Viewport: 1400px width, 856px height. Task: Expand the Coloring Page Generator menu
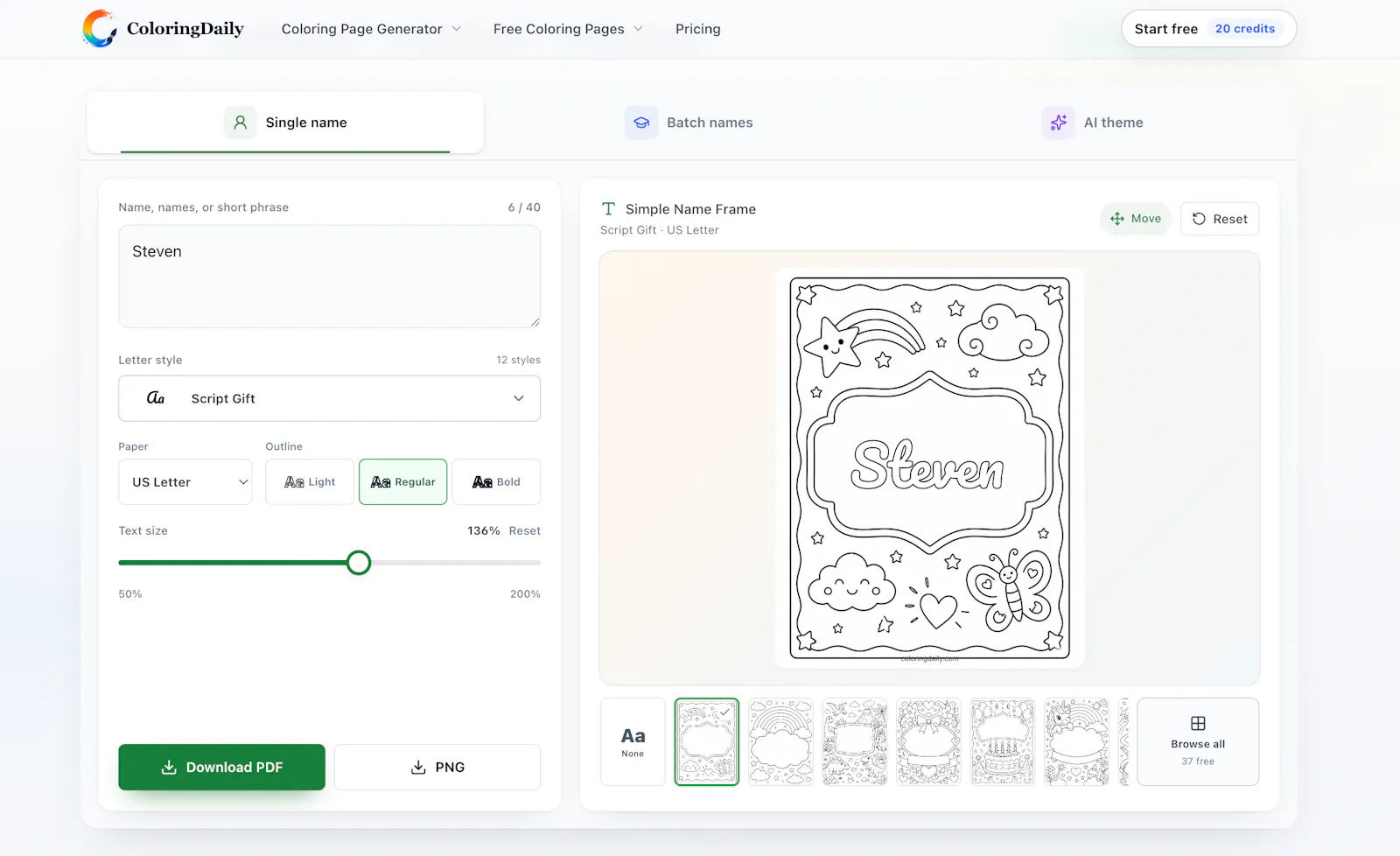coord(371,29)
